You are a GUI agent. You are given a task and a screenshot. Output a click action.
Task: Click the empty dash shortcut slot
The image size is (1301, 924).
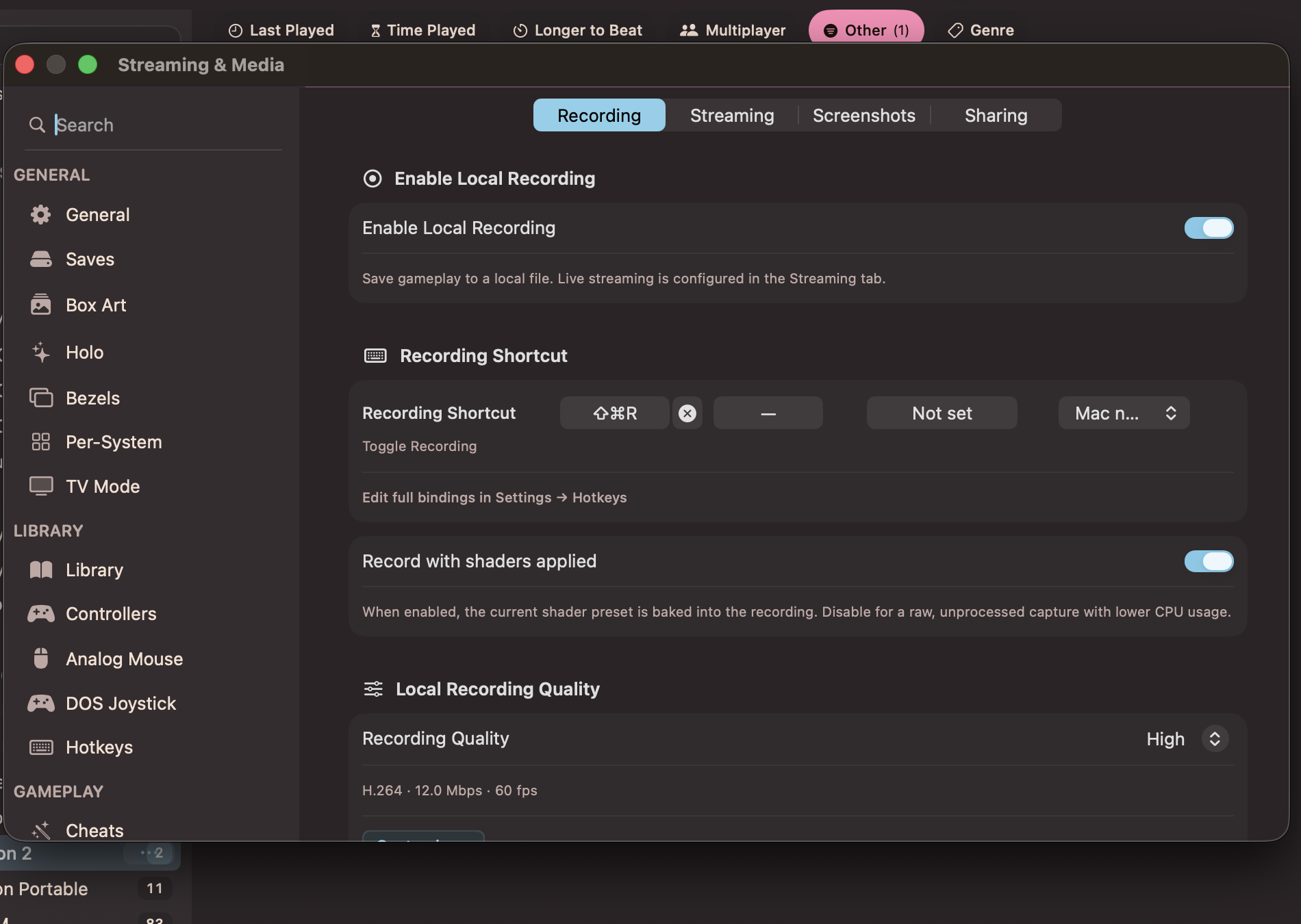pyautogui.click(x=768, y=413)
